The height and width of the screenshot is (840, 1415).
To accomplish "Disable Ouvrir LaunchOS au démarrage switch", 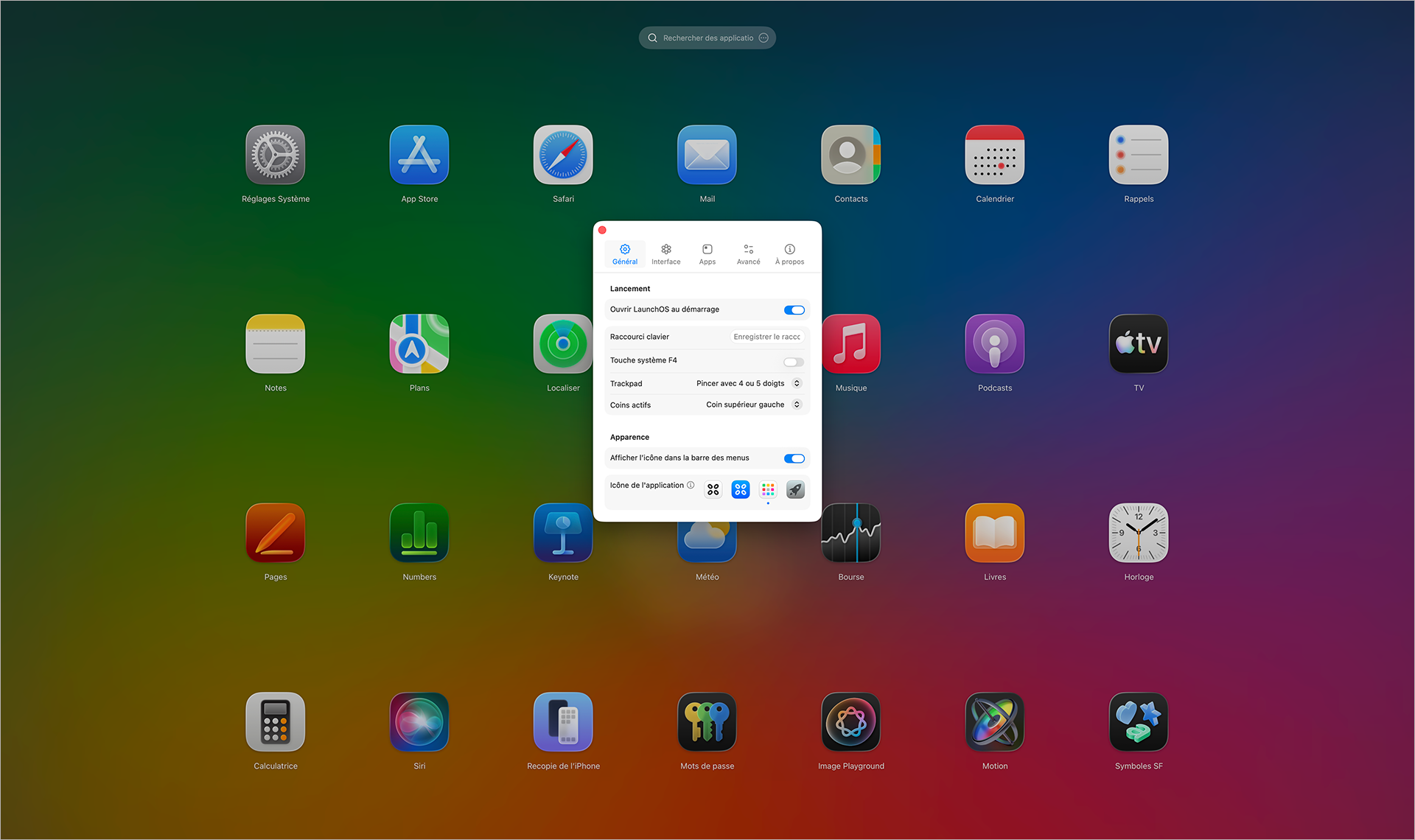I will pos(794,310).
